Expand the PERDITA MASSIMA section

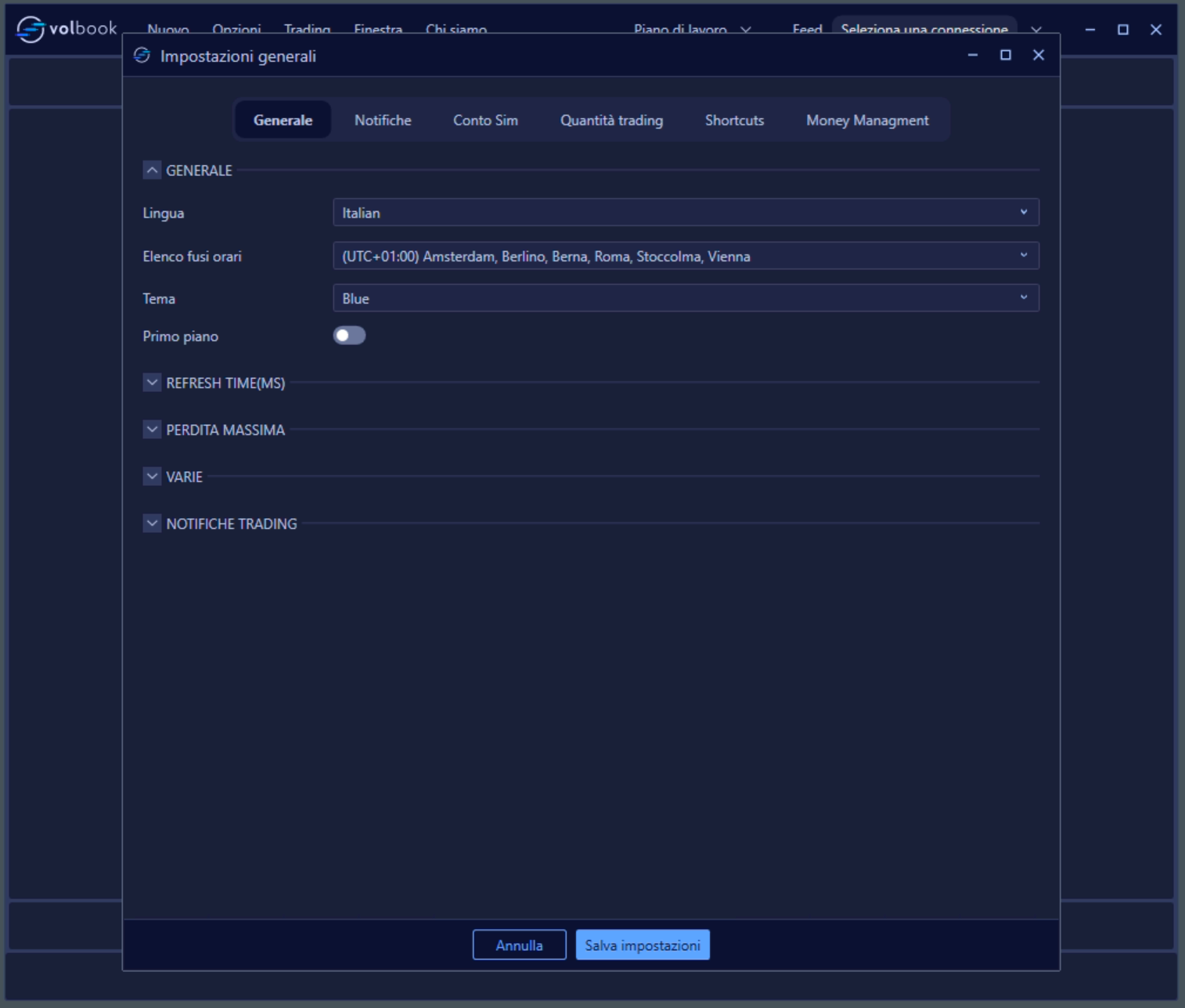[x=152, y=430]
